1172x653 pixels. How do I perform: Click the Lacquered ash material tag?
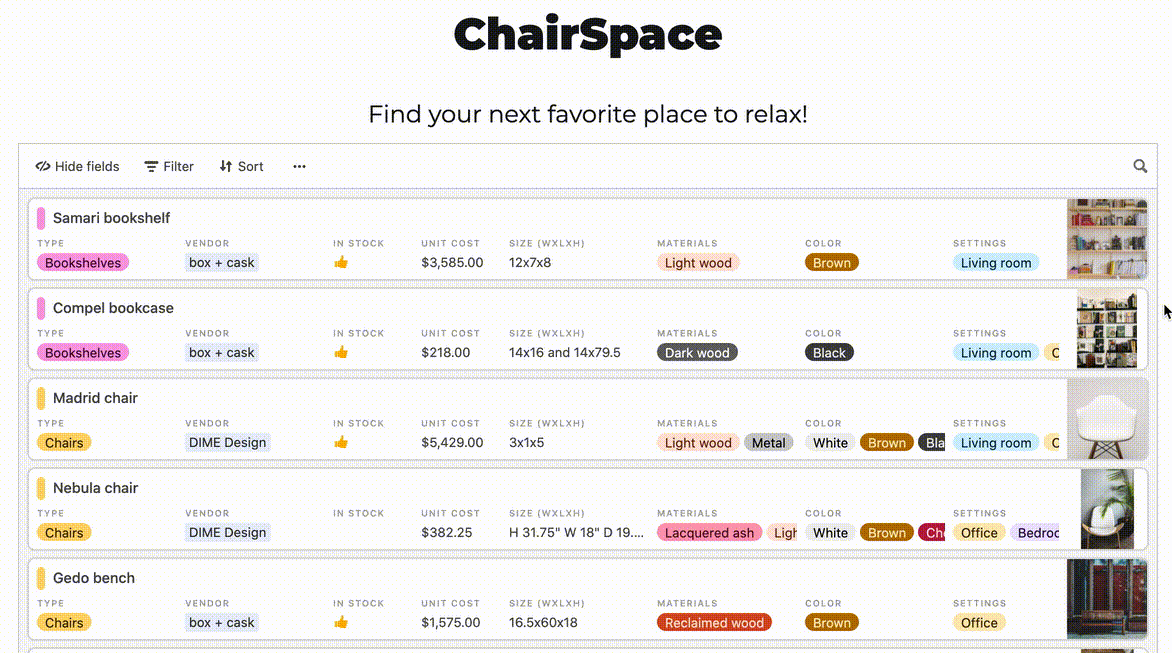tap(709, 533)
